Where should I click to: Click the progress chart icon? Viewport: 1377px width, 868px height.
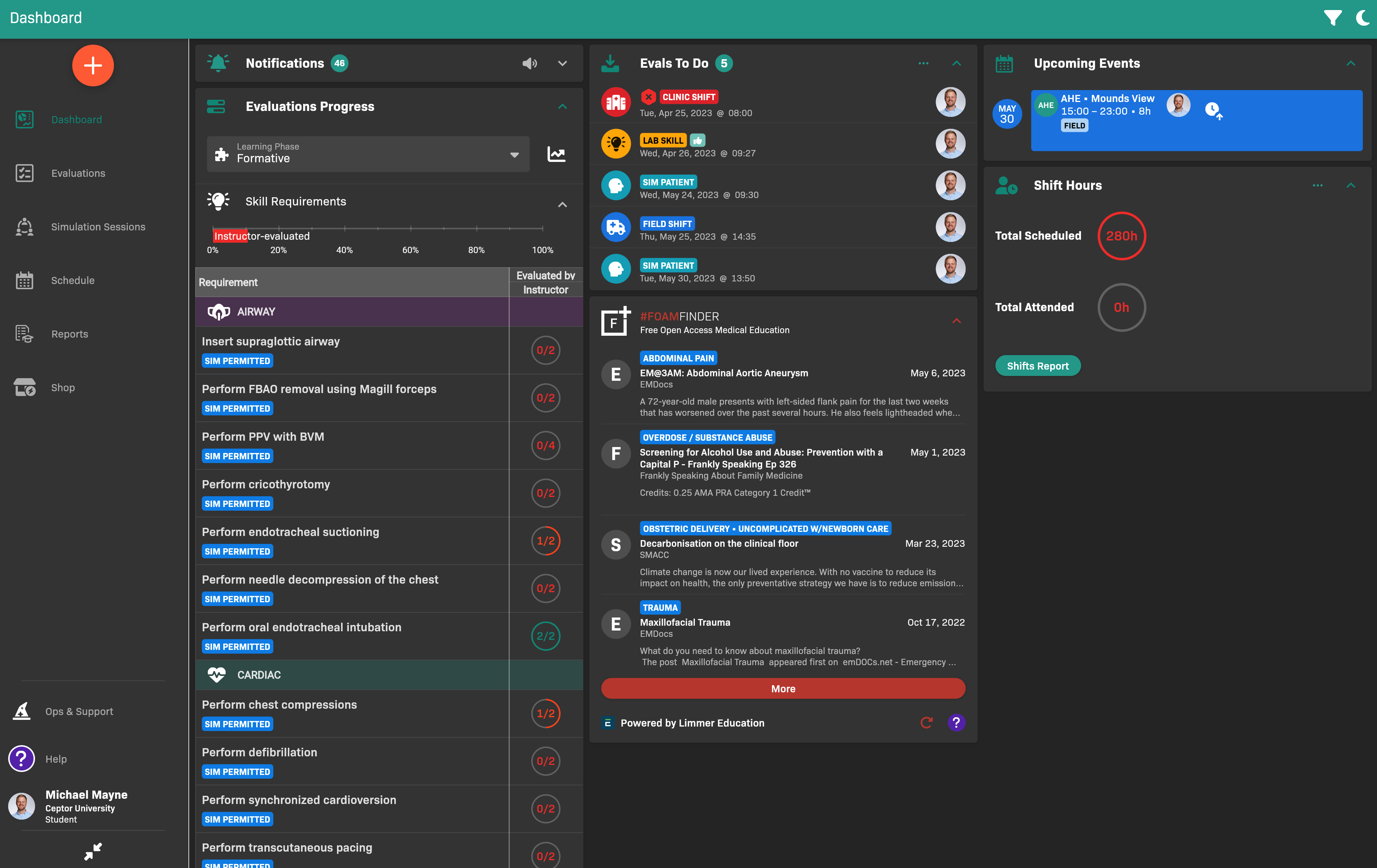pyautogui.click(x=556, y=154)
